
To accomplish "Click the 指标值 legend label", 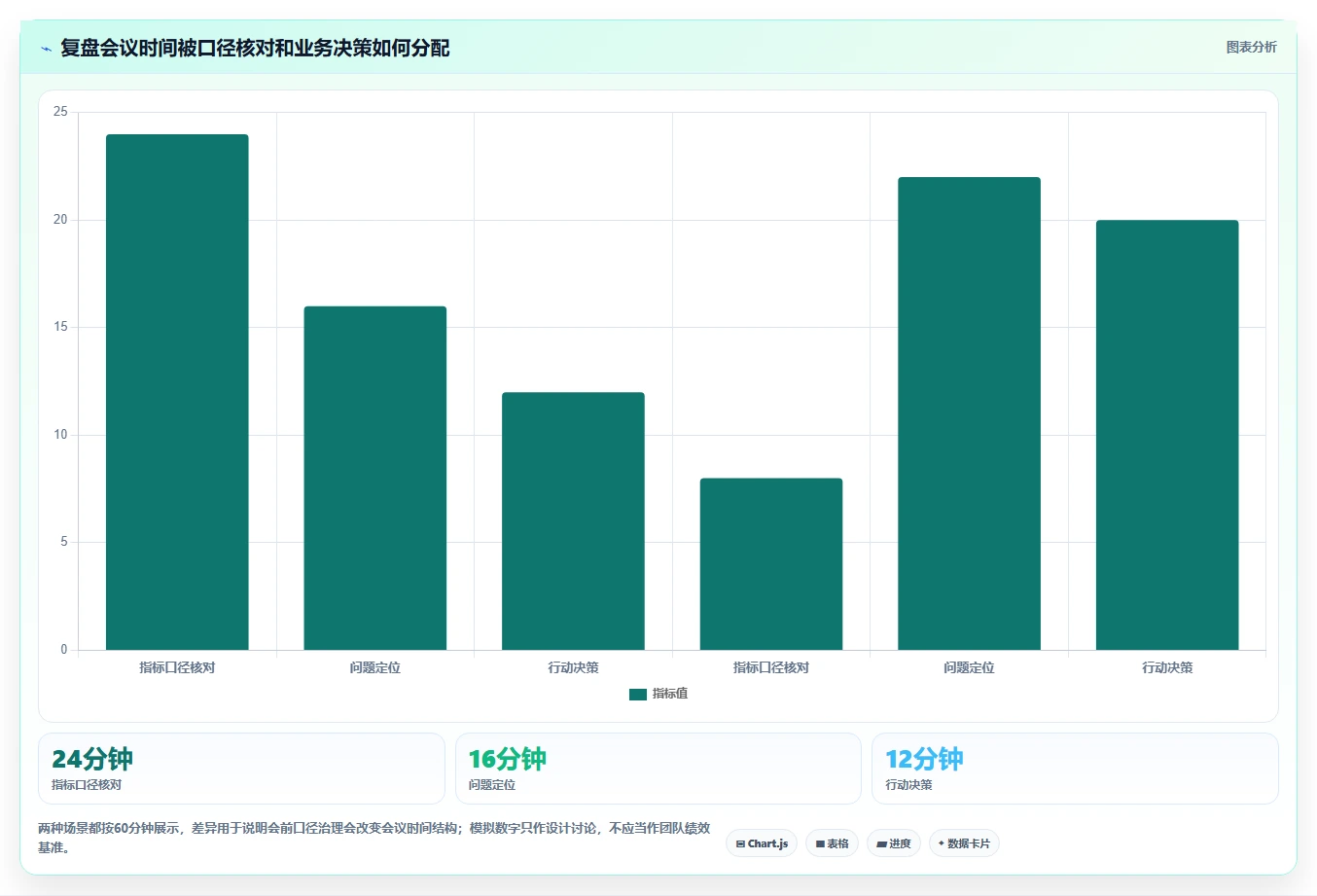I will pyautogui.click(x=669, y=694).
